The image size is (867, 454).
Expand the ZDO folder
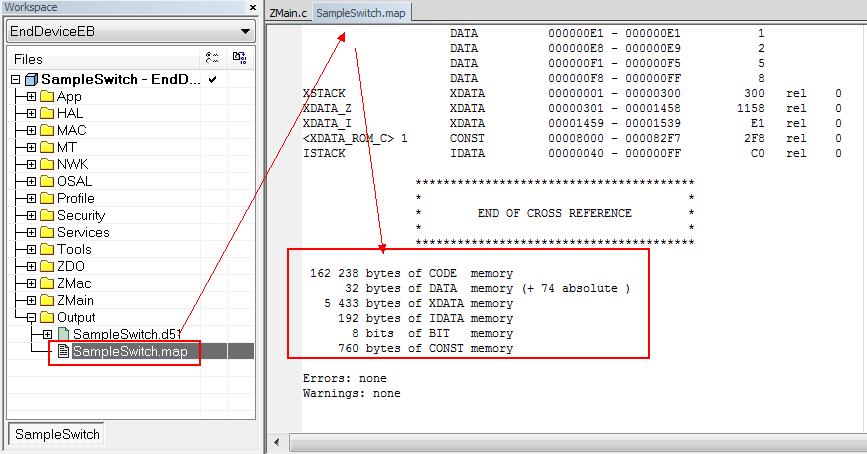click(x=32, y=267)
